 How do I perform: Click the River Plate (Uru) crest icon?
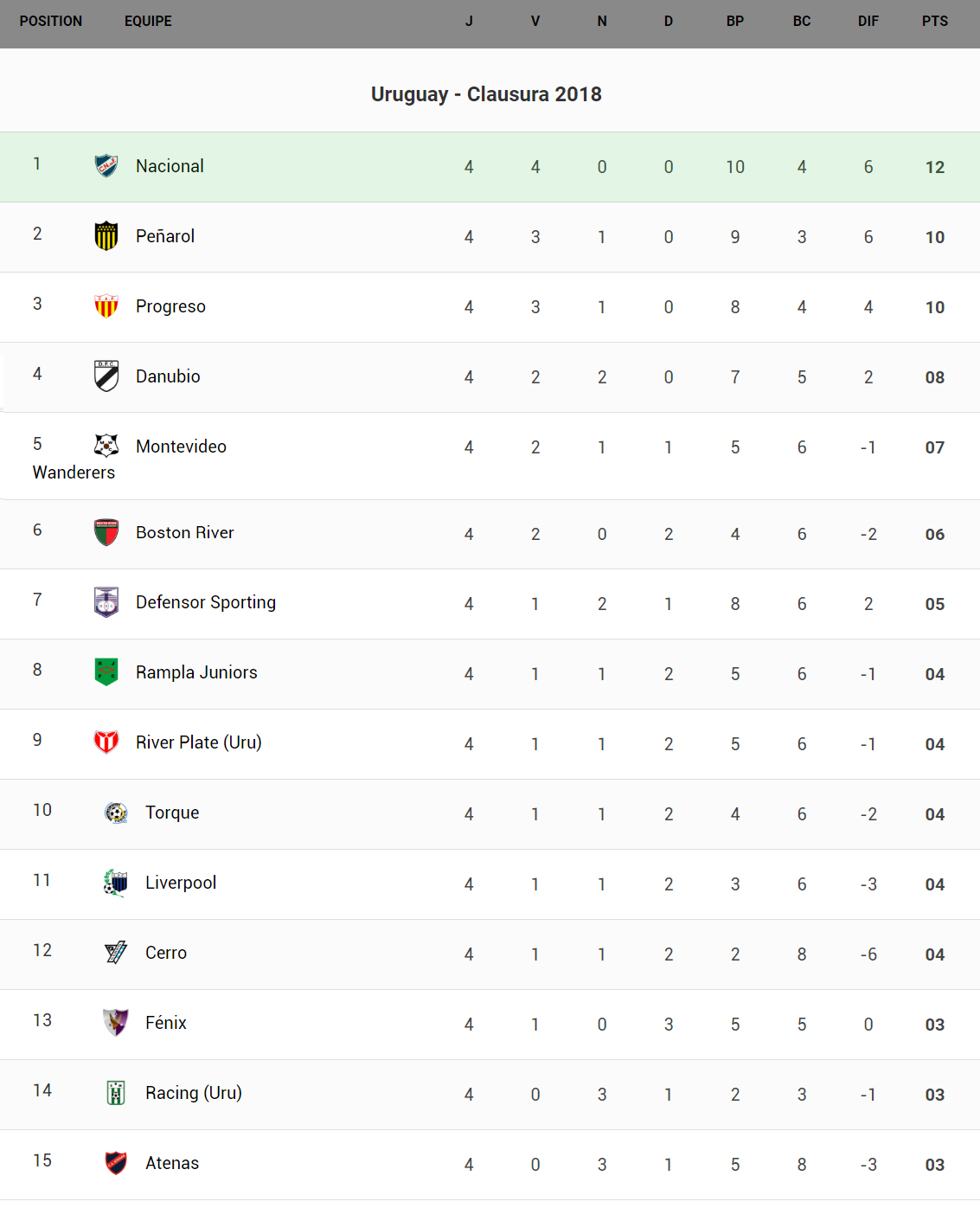pos(106,742)
